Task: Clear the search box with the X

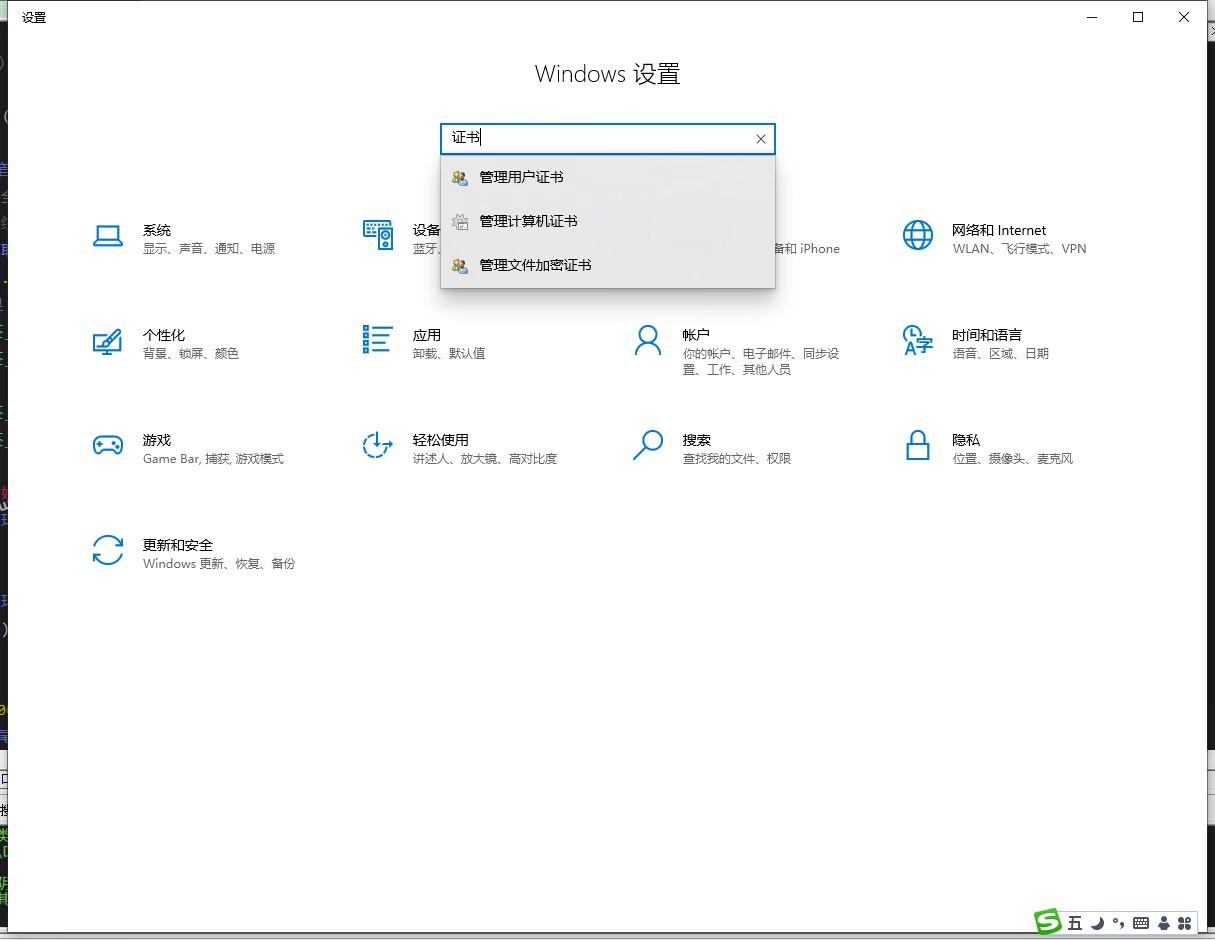Action: [761, 139]
